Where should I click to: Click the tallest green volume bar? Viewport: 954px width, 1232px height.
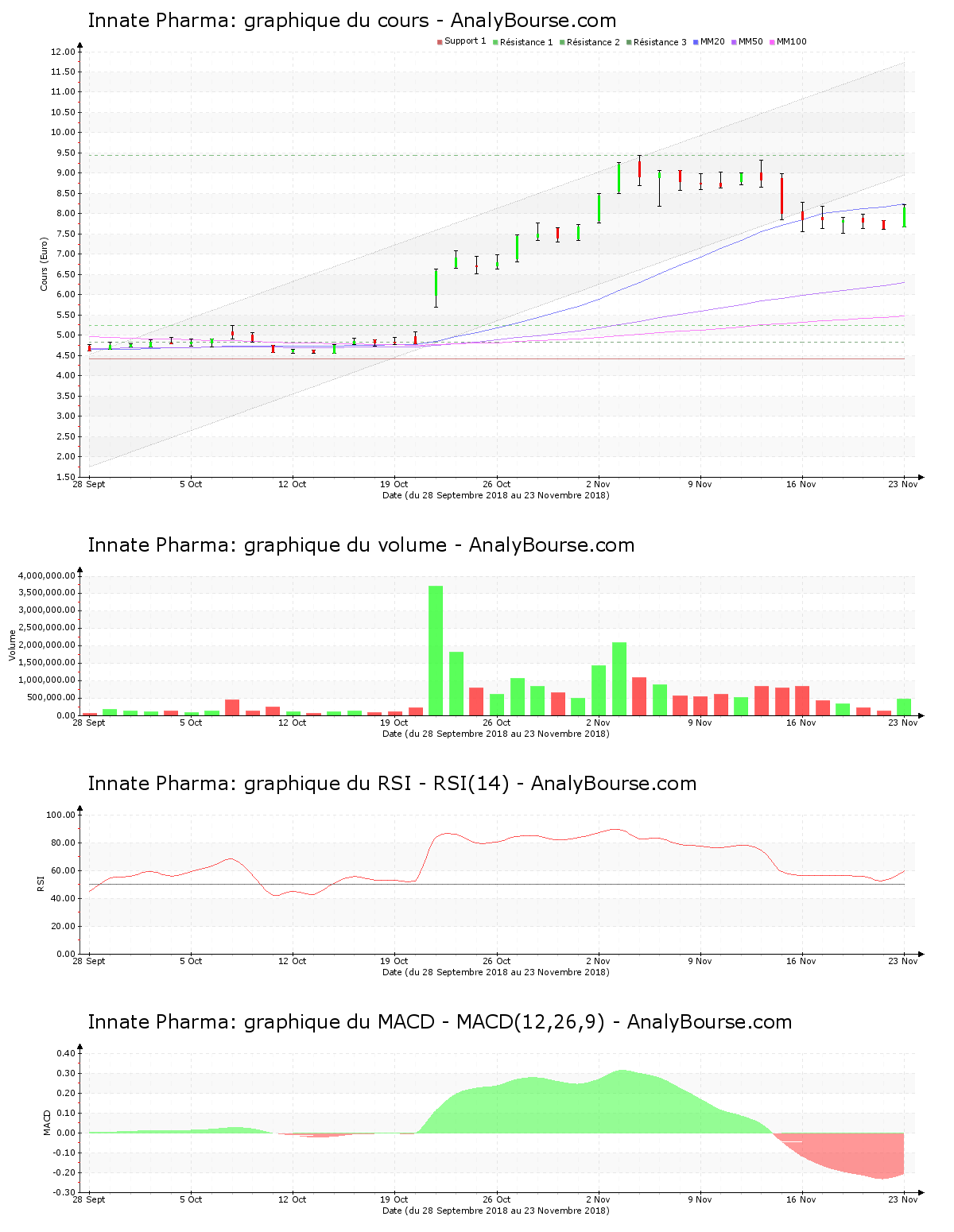tap(436, 650)
